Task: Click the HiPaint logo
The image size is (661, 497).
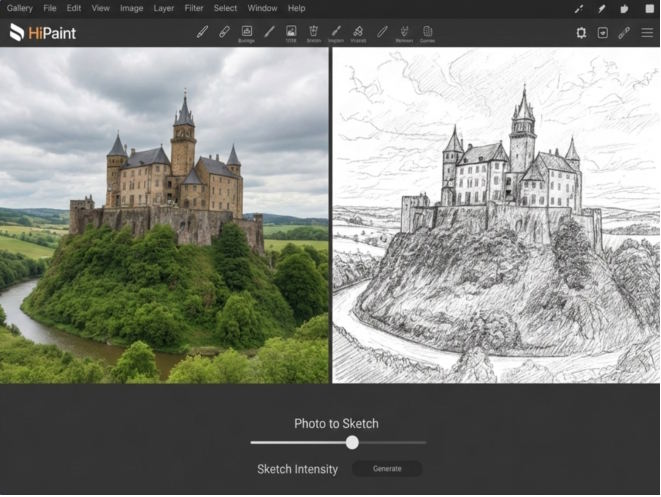Action: (x=43, y=32)
